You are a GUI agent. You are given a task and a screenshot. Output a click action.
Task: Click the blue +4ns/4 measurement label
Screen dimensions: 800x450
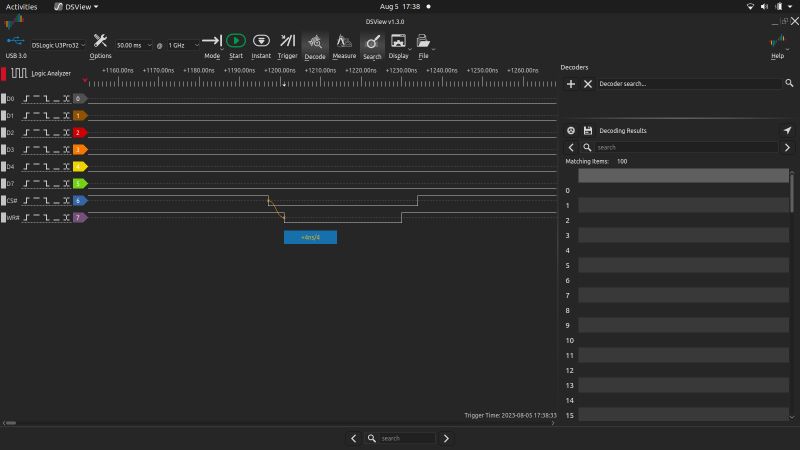click(310, 237)
